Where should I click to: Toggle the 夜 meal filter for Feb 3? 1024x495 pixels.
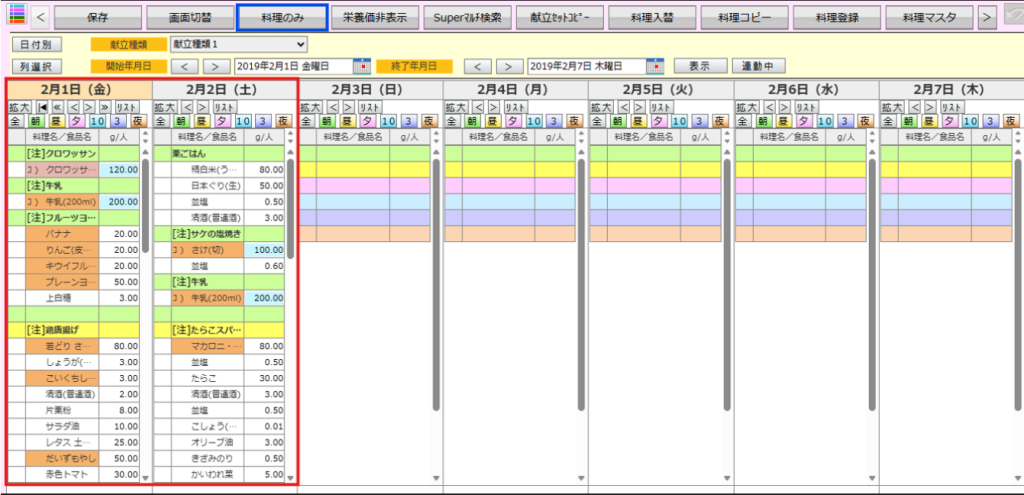pyautogui.click(x=429, y=121)
